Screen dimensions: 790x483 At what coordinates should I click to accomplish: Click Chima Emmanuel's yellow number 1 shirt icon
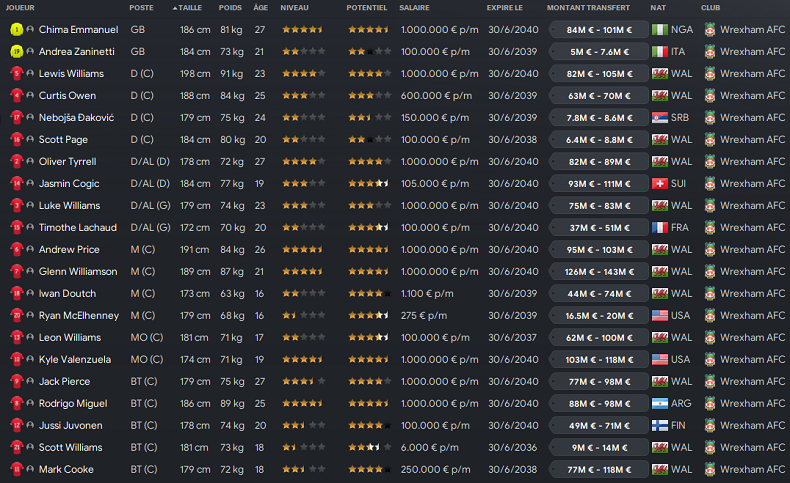(x=16, y=29)
